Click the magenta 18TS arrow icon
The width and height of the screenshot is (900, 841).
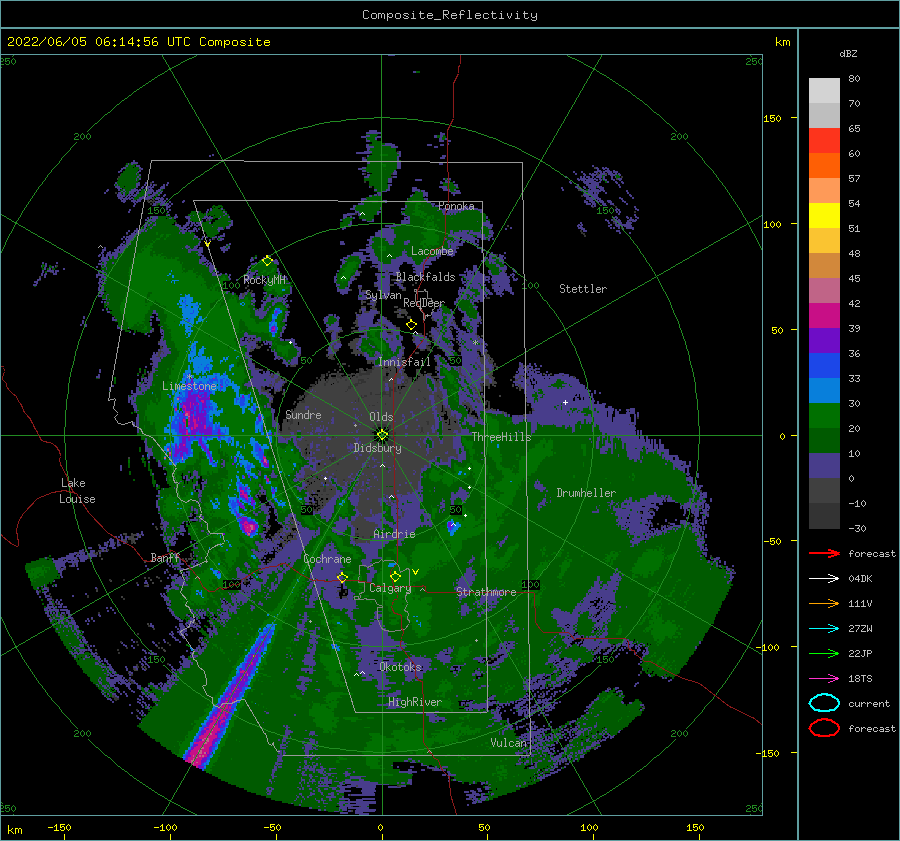[x=824, y=678]
